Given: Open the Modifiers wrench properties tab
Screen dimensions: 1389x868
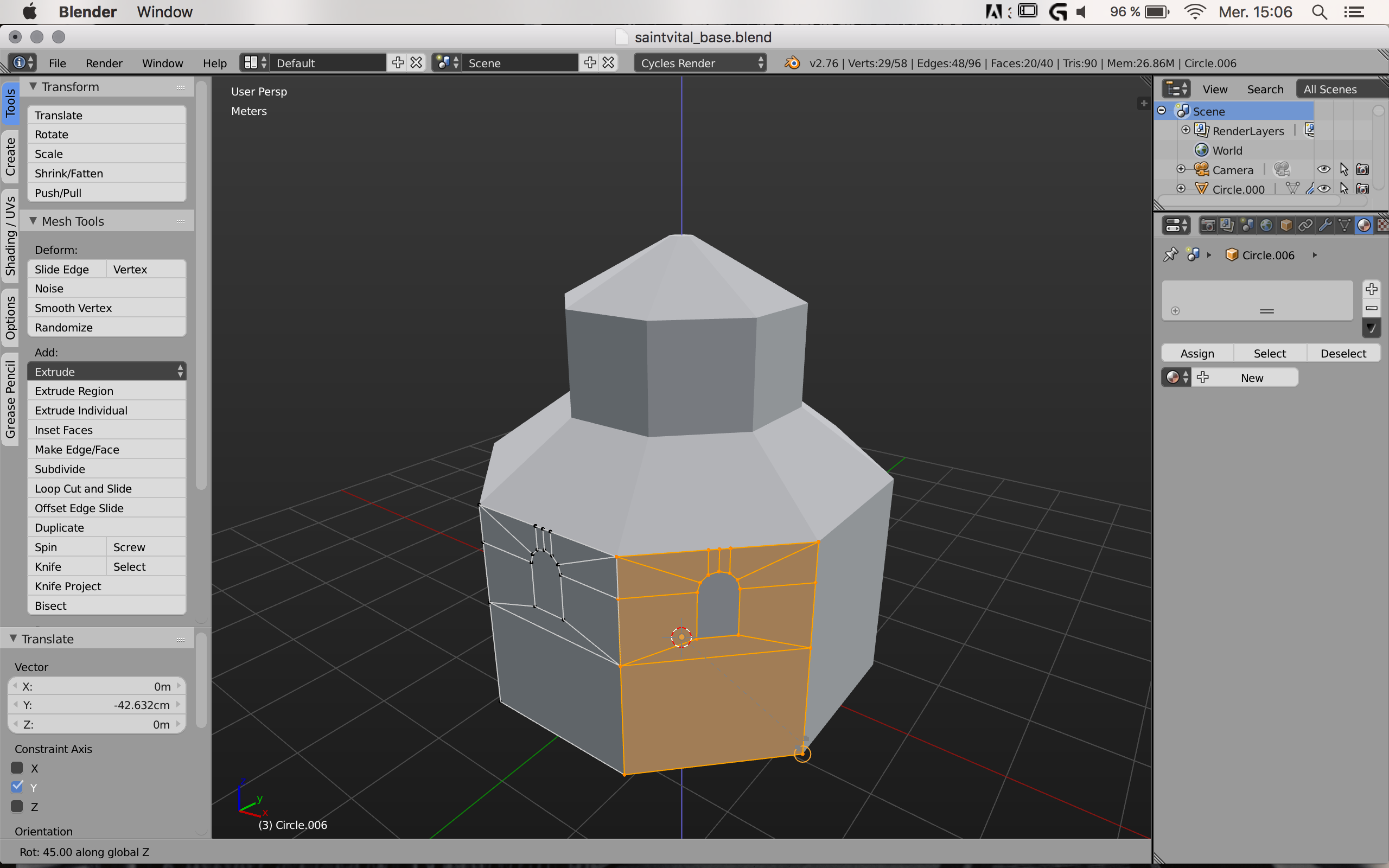Looking at the screenshot, I should pos(1325,225).
